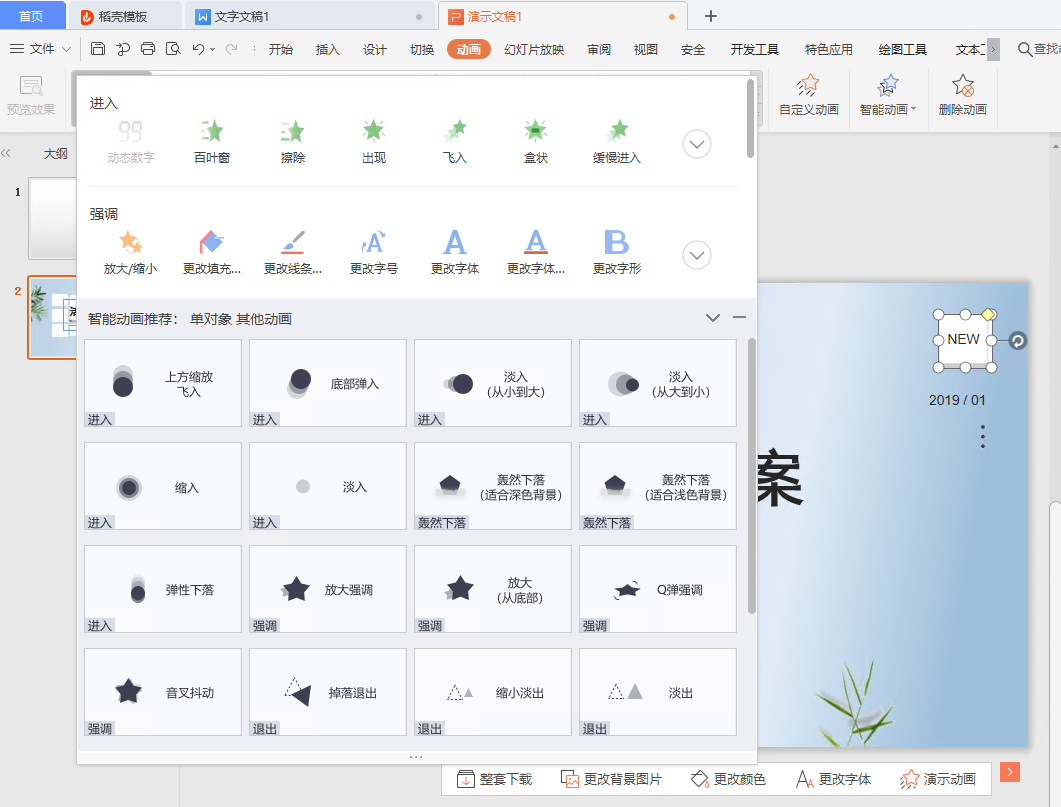Open 更改颜色 to change theme colors
The height and width of the screenshot is (807, 1061).
tap(728, 778)
